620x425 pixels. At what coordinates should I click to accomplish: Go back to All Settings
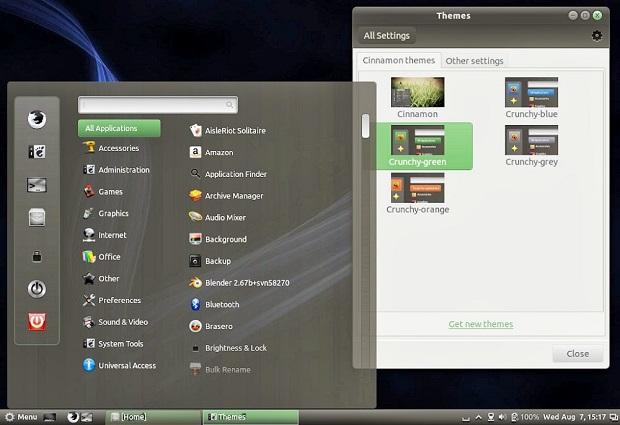(387, 36)
